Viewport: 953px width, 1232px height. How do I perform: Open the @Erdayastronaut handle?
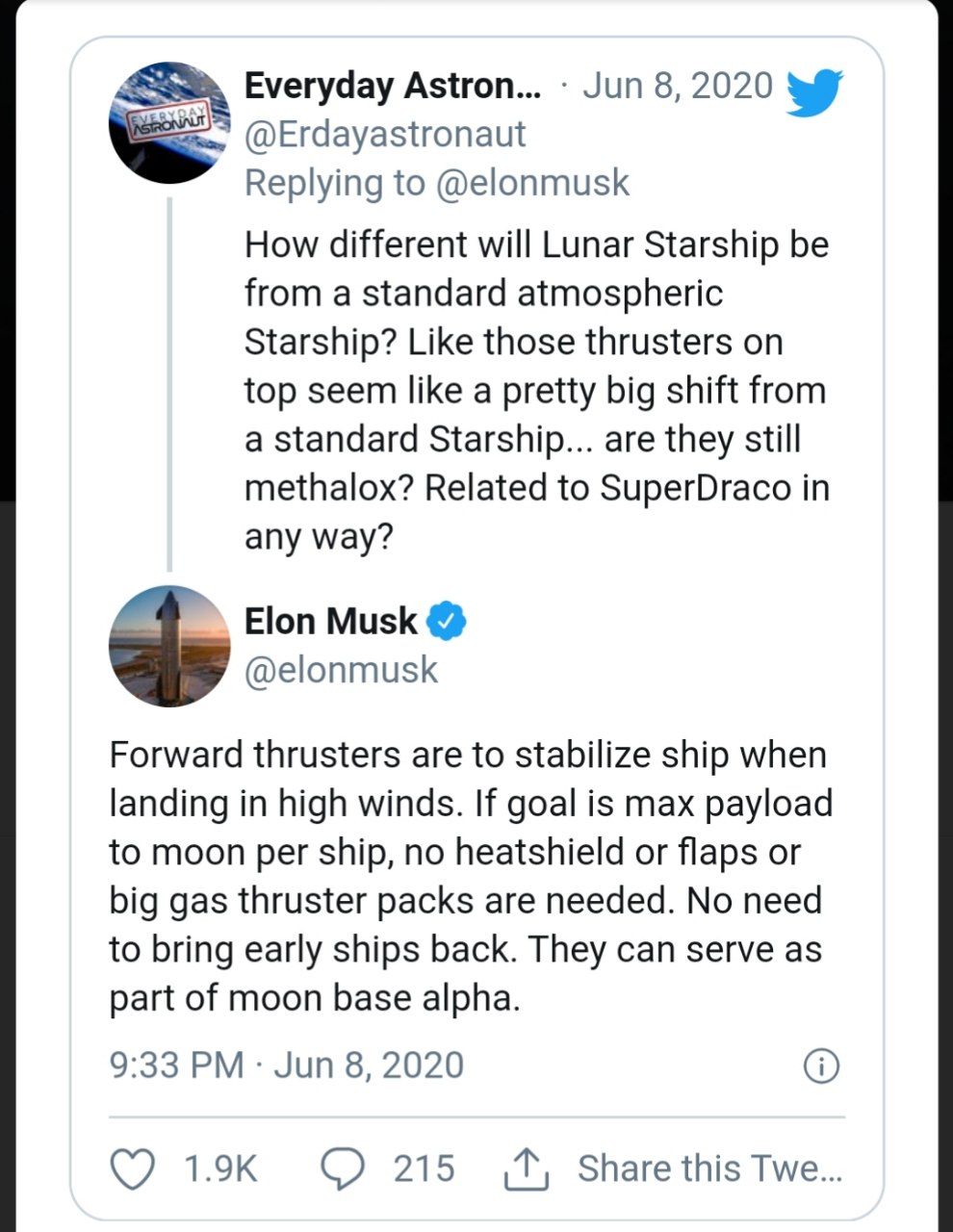tap(385, 135)
